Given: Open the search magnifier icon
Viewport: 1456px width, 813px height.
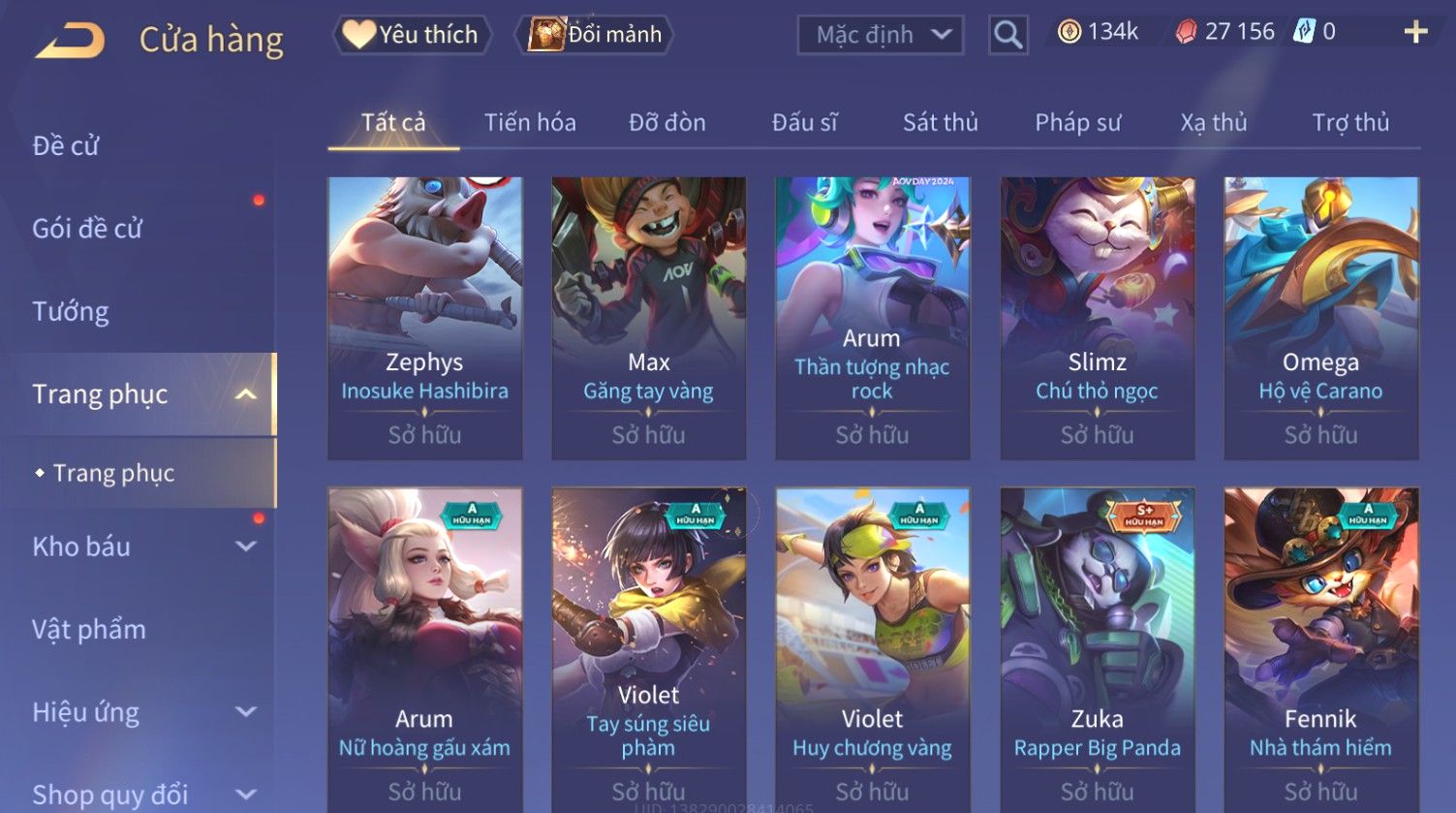Looking at the screenshot, I should (x=1007, y=35).
